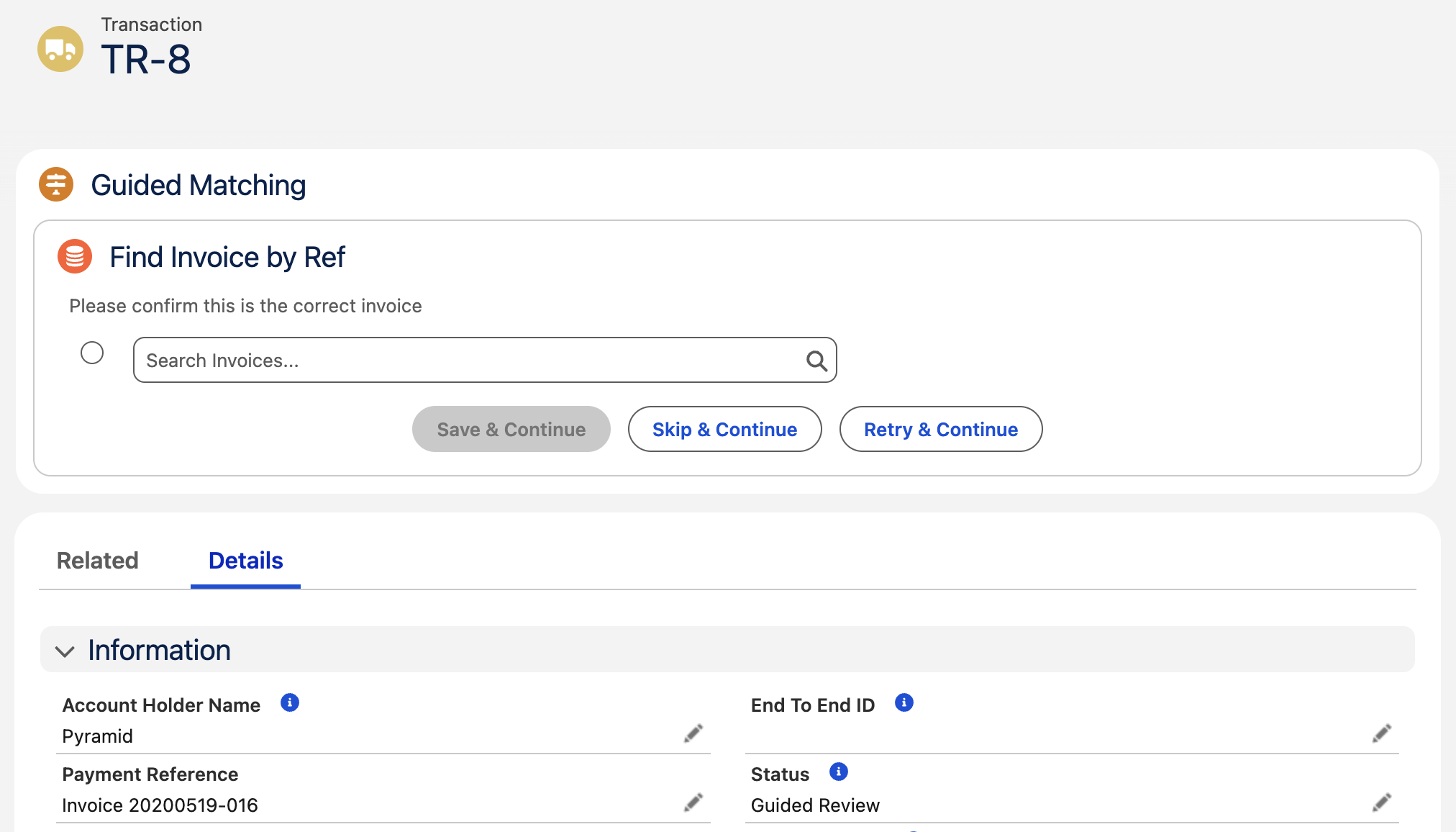The image size is (1456, 832).
Task: Switch to the Related tab
Action: tap(98, 561)
